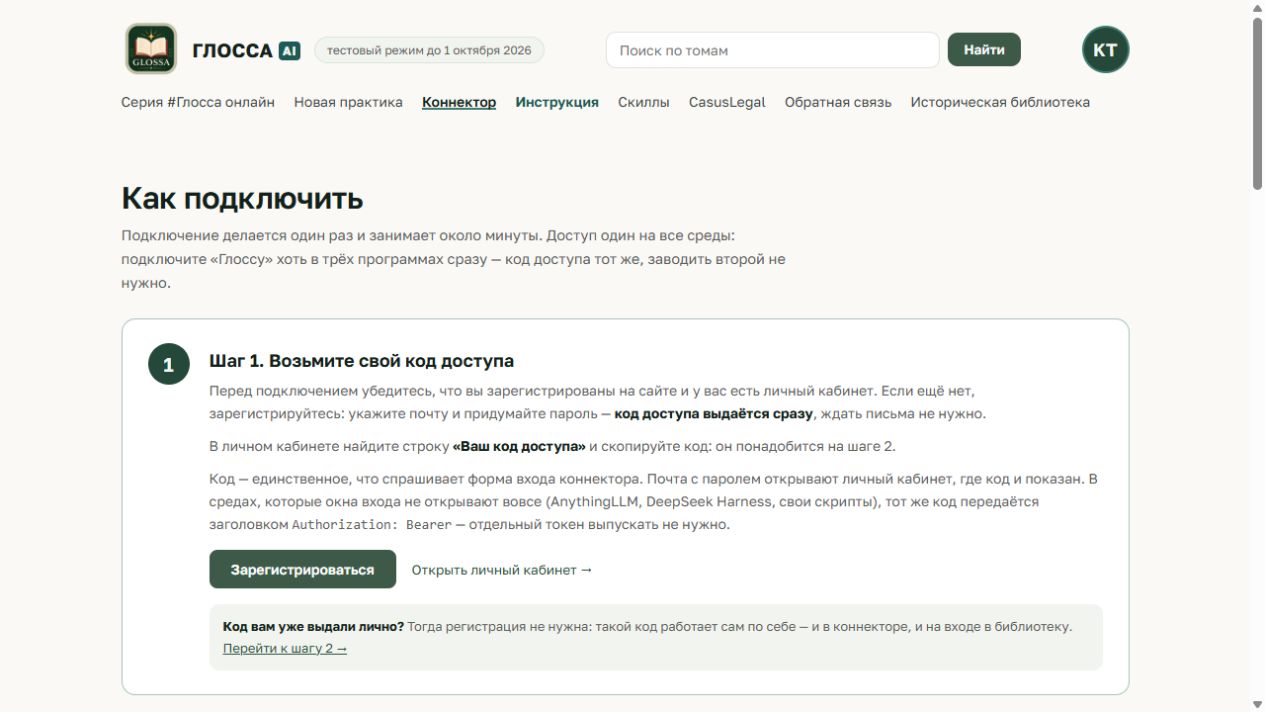The width and height of the screenshot is (1265, 712).
Task: Click the page scroll down arrow
Action: point(1257,704)
